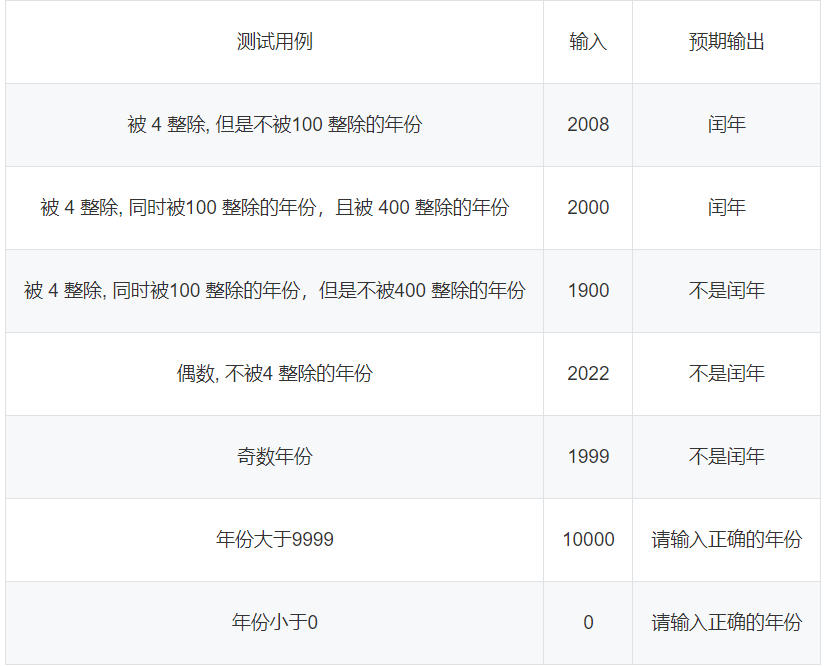Click 闰年 in the 2008 row
826x666 pixels.
click(x=726, y=125)
